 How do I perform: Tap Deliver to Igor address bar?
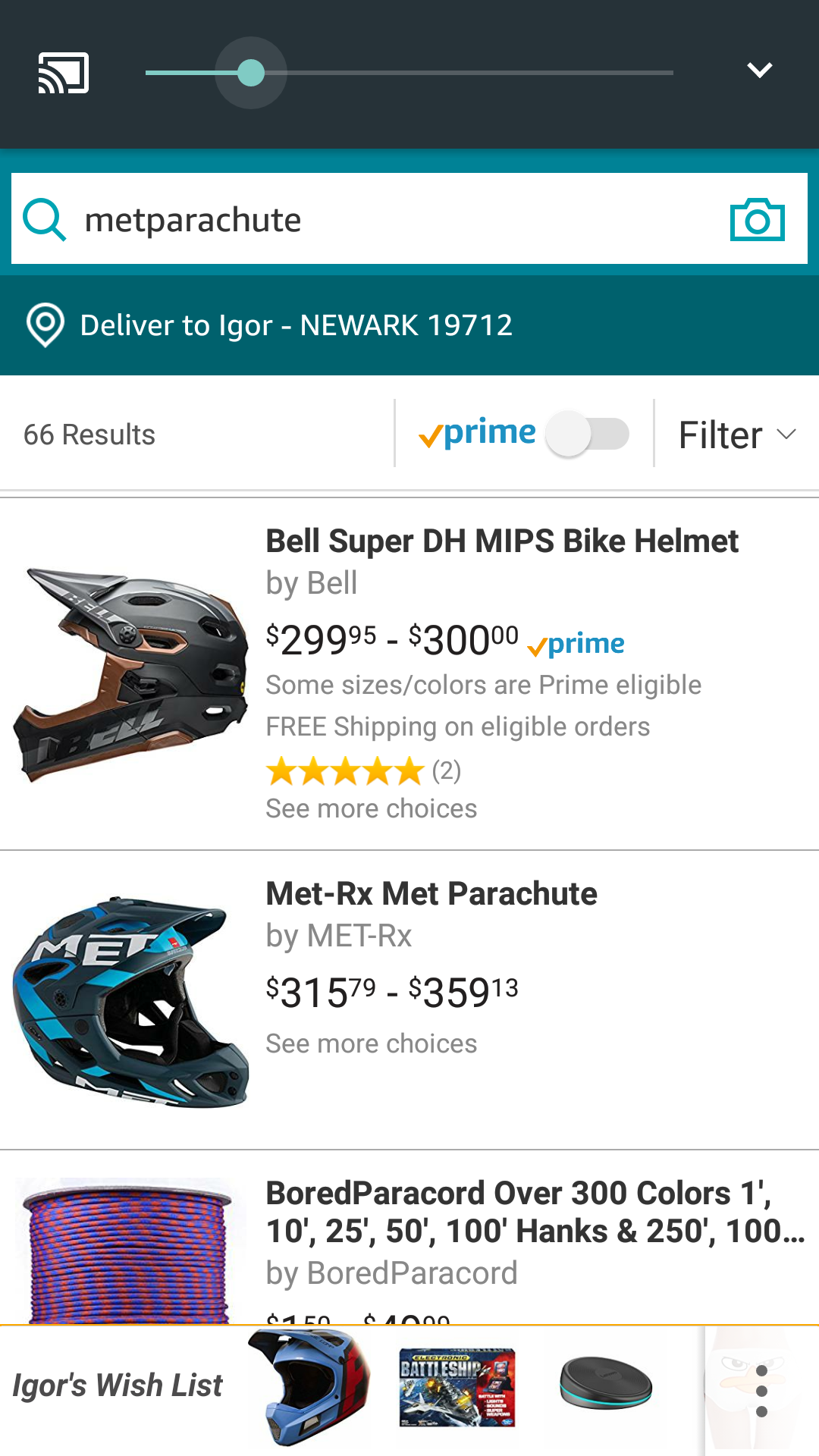click(x=296, y=325)
